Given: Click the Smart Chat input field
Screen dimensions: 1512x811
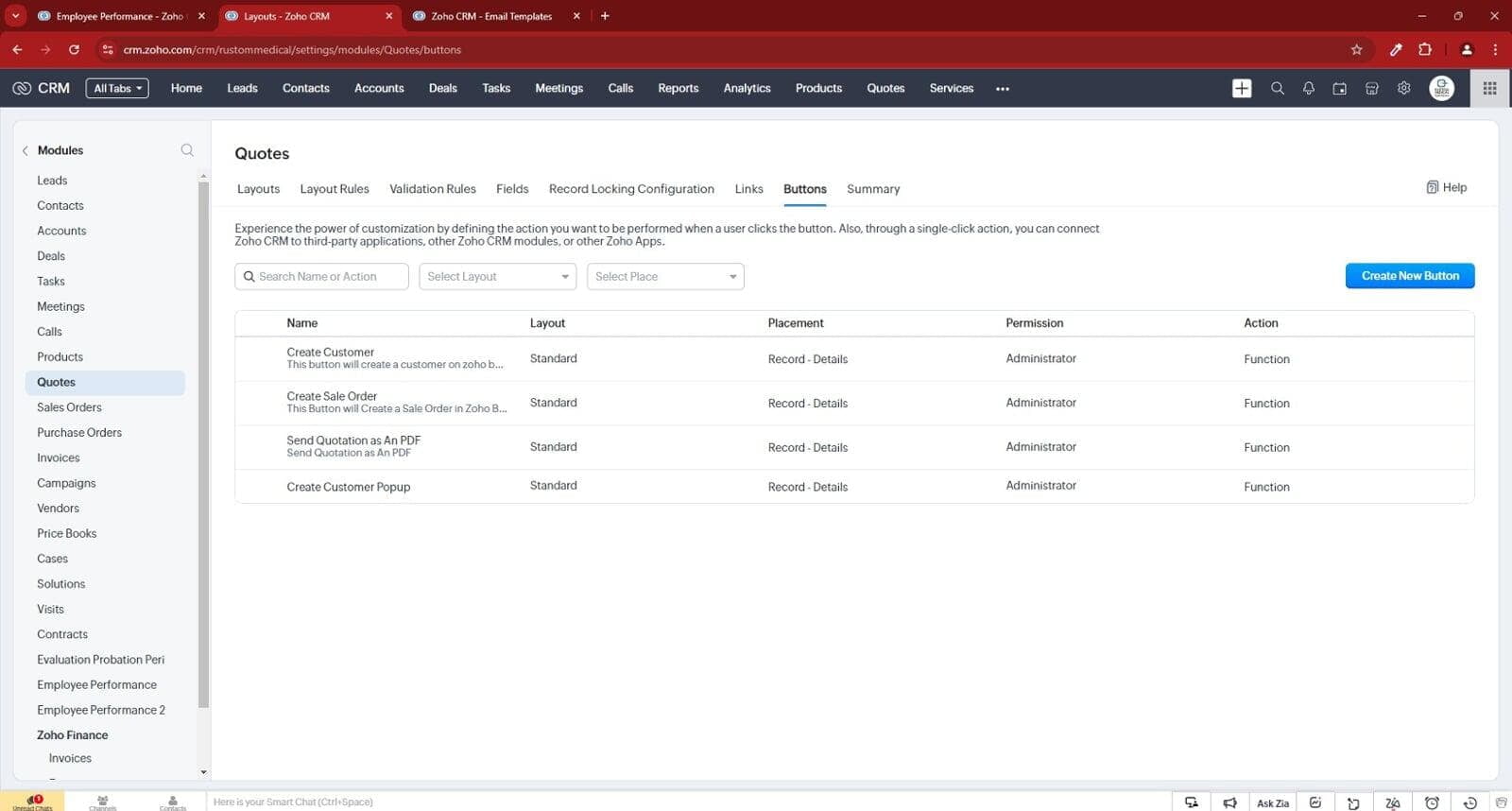Looking at the screenshot, I should (688, 802).
